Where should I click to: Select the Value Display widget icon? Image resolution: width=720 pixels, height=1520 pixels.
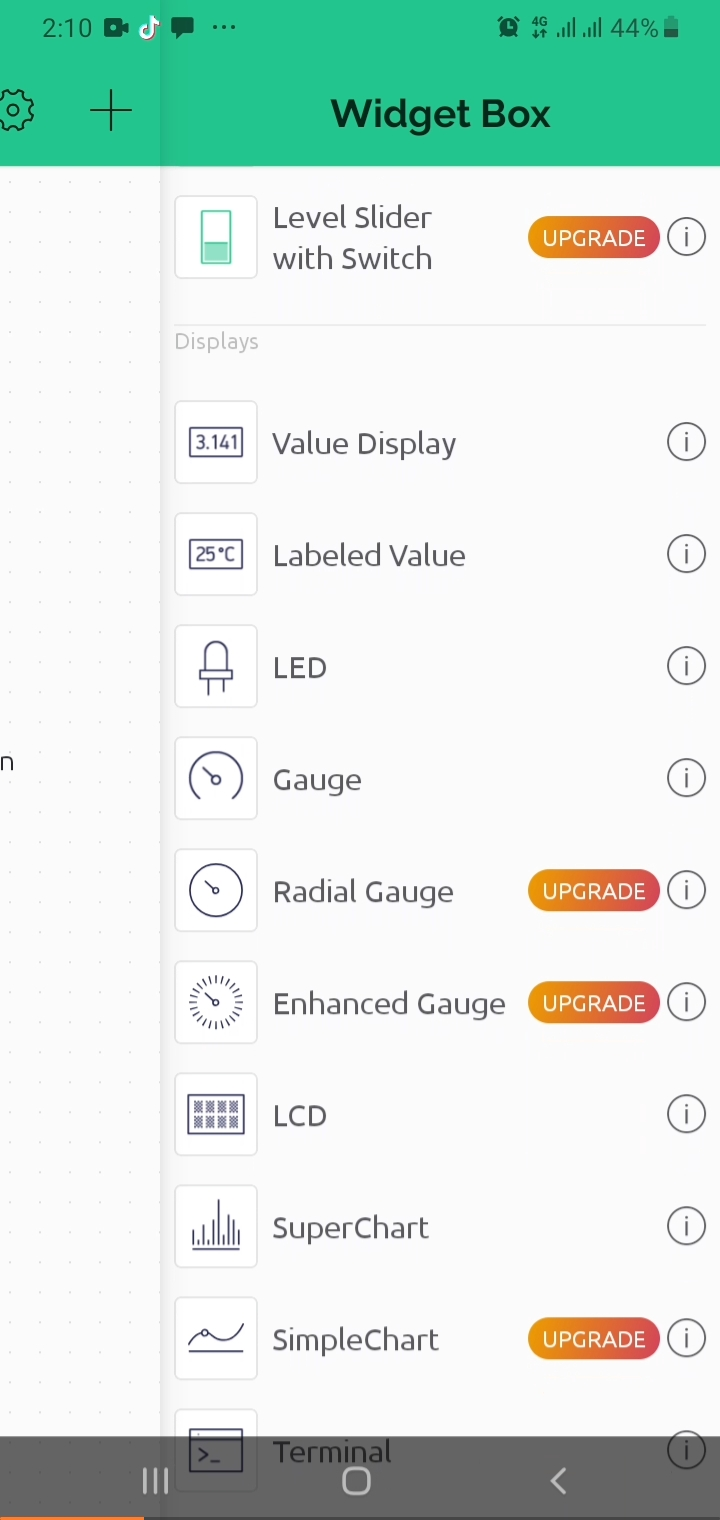216,443
